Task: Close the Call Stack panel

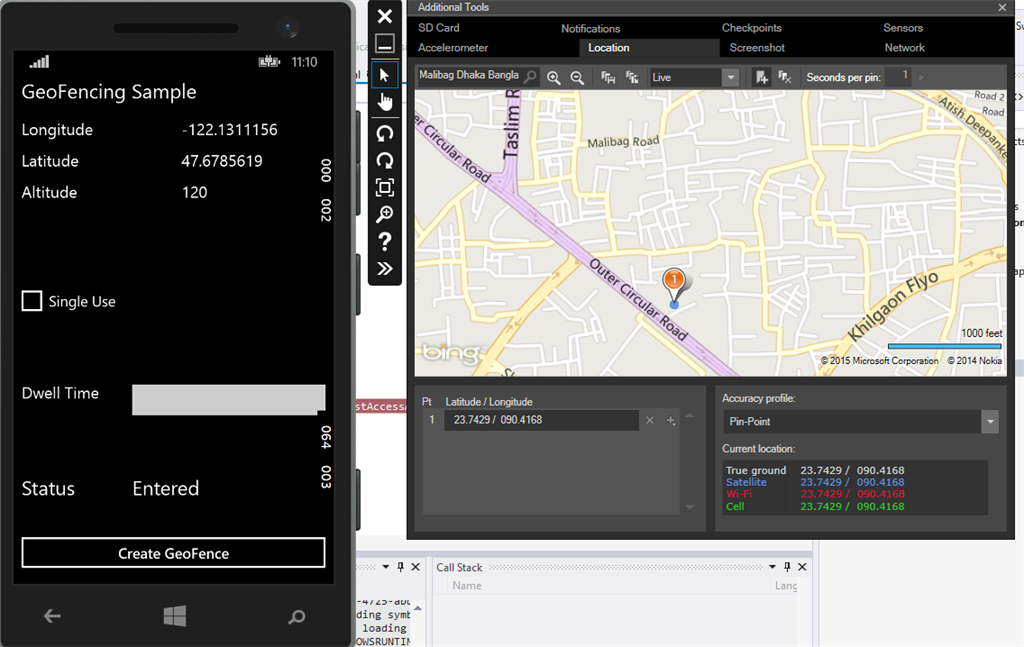Action: coord(803,567)
